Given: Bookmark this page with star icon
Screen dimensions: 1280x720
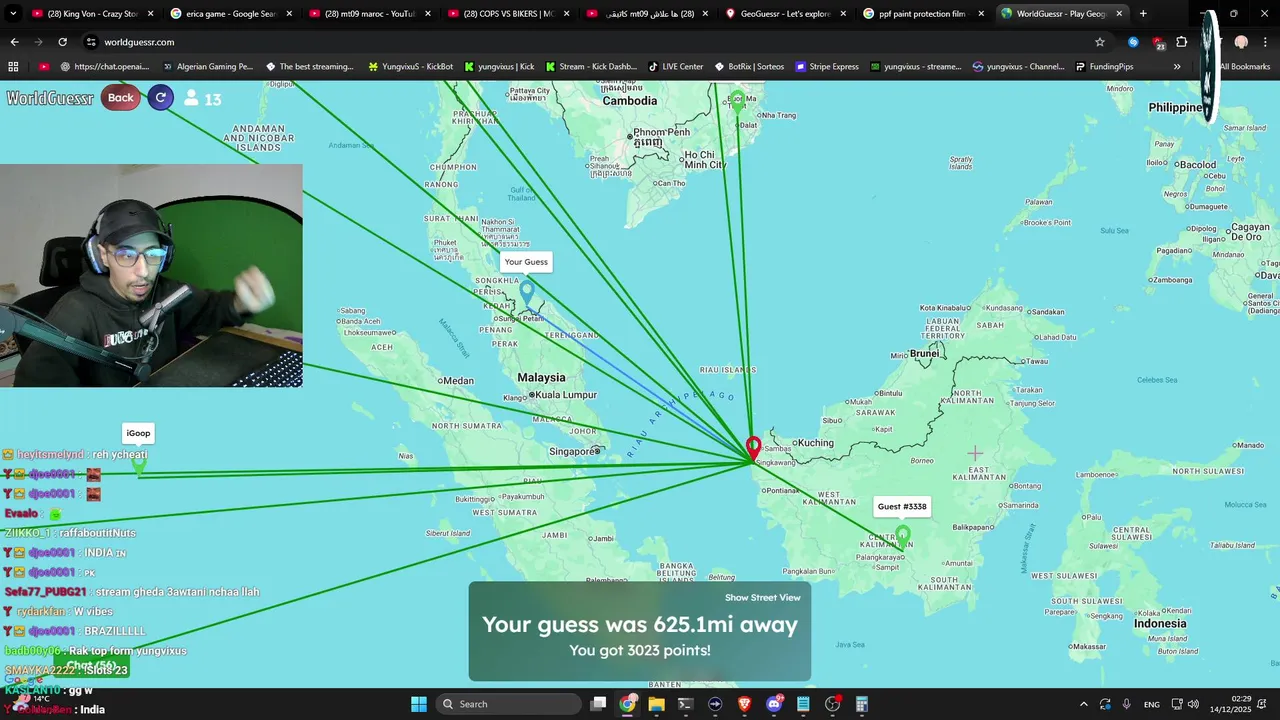Looking at the screenshot, I should pyautogui.click(x=1100, y=42).
